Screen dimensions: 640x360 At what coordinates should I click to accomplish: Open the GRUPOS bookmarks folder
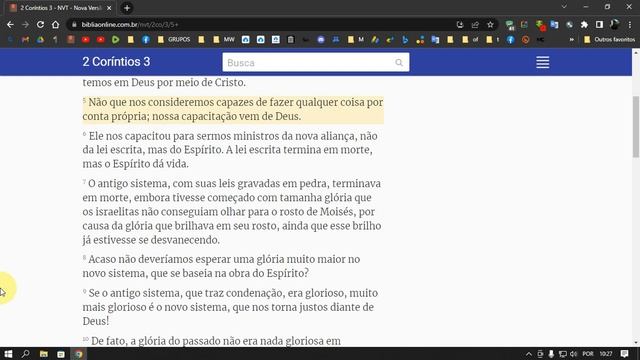(174, 40)
